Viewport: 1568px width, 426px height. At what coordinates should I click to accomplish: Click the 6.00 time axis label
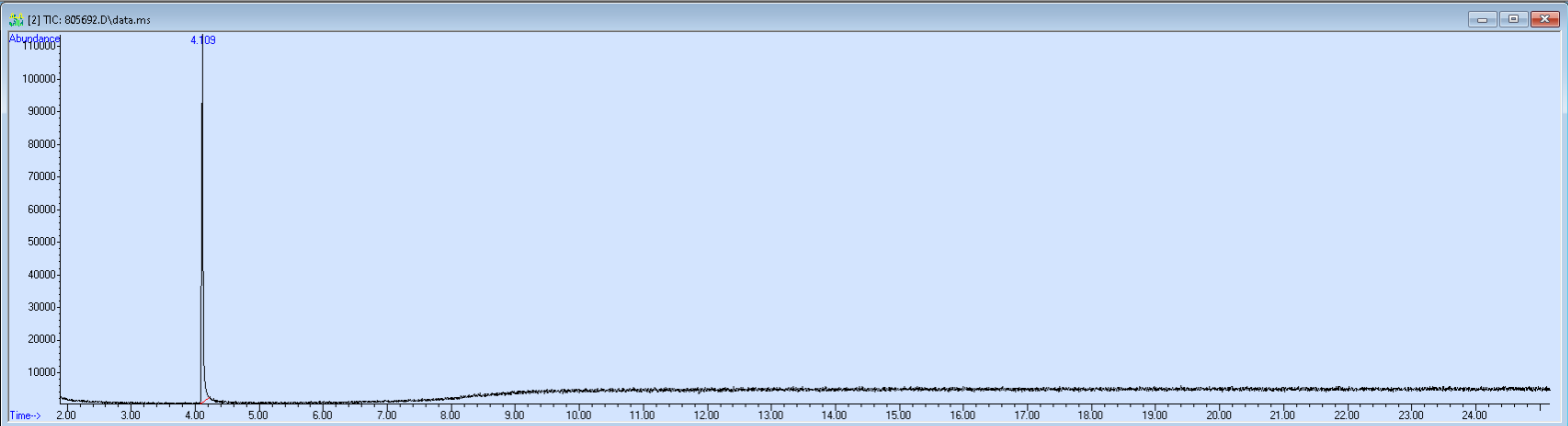(x=322, y=415)
